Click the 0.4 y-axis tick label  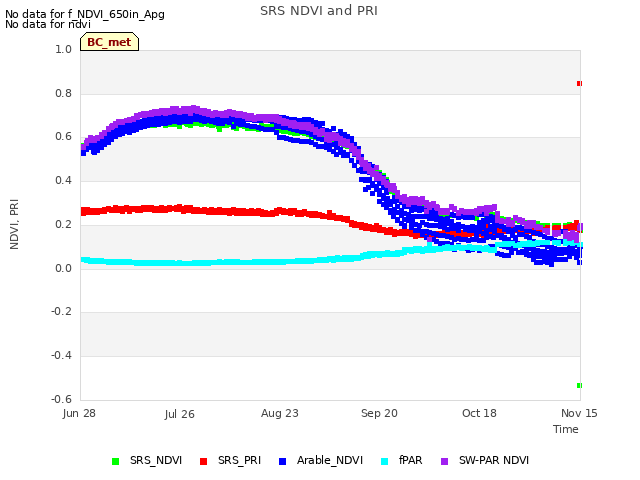click(64, 180)
